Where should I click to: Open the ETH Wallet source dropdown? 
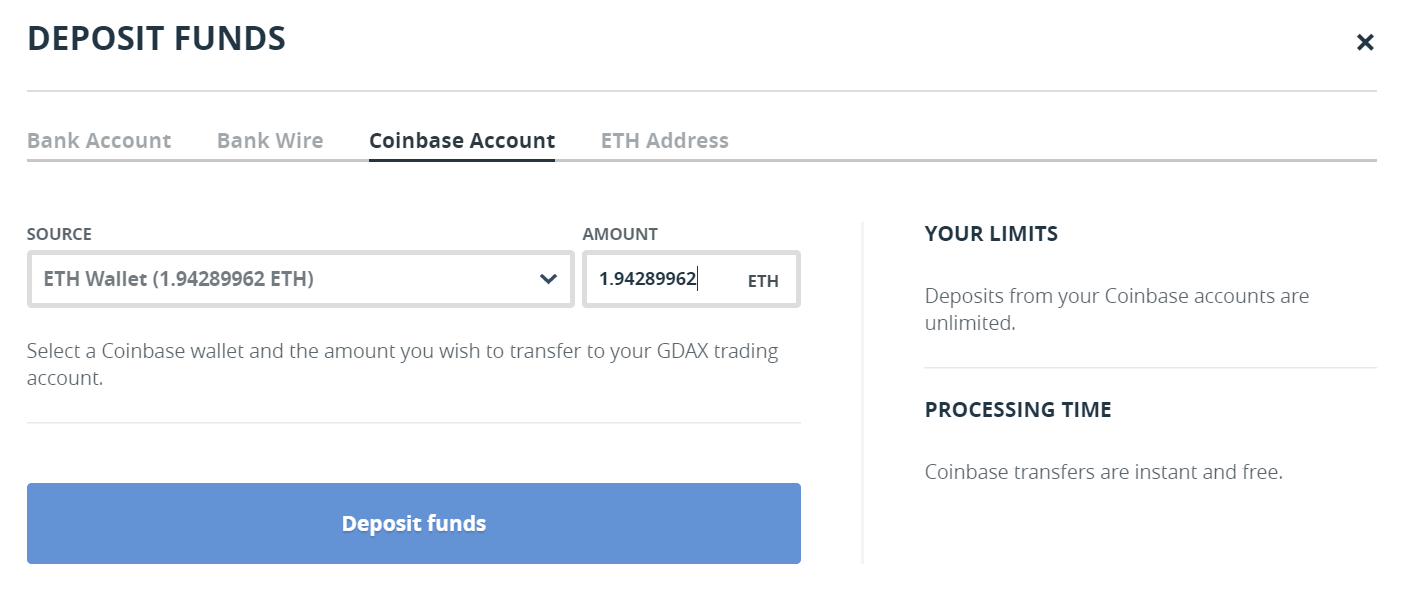click(300, 279)
